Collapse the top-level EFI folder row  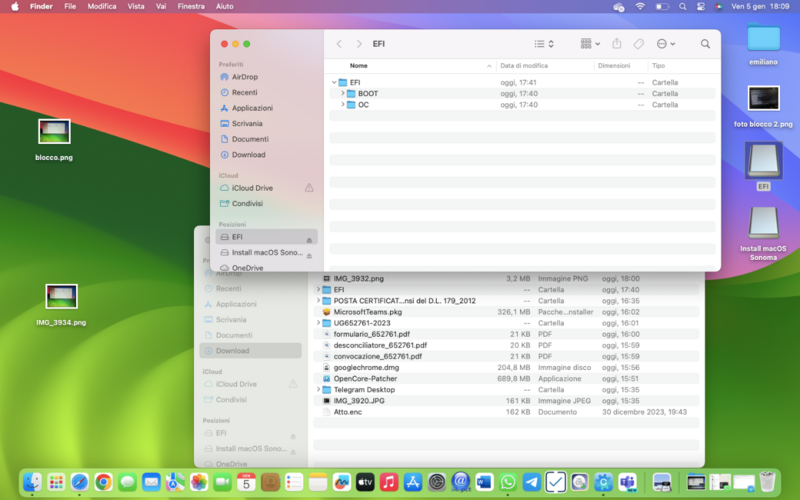[334, 82]
